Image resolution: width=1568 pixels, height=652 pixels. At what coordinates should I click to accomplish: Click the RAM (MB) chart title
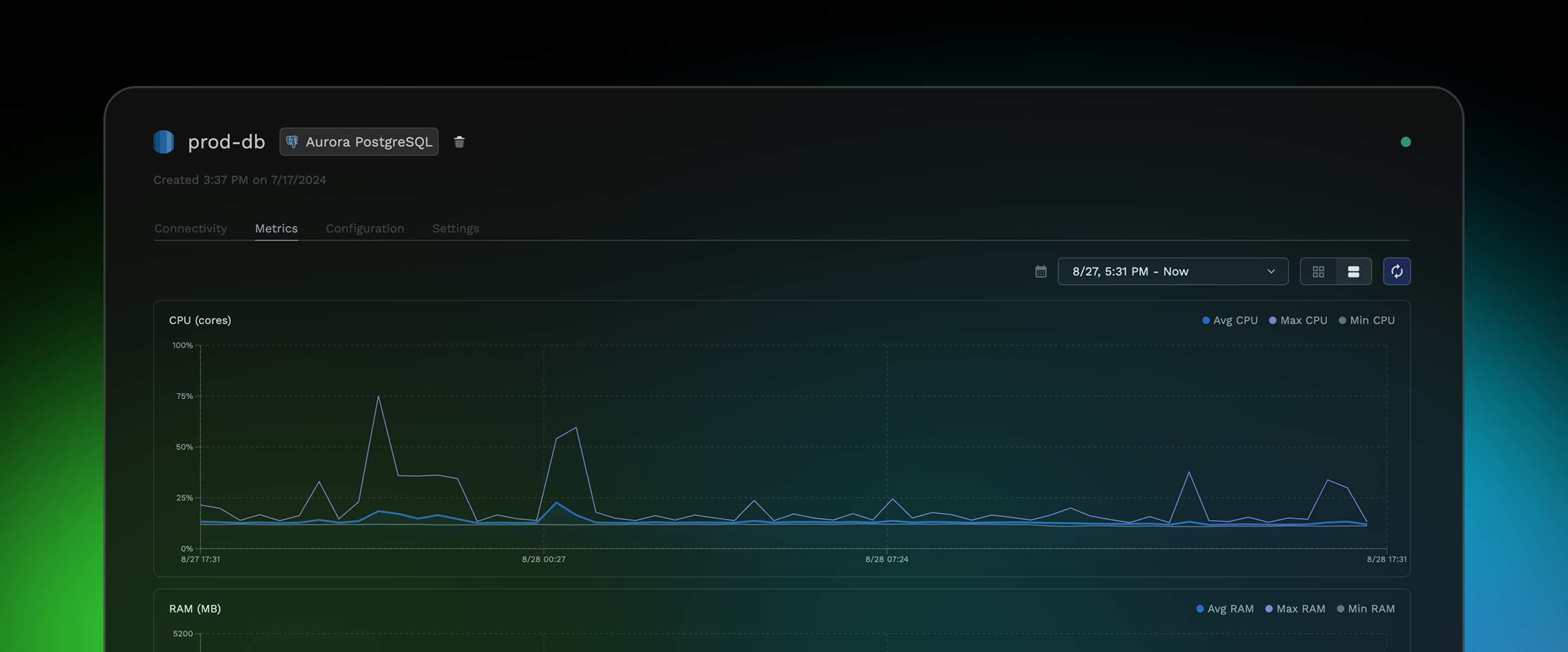[x=195, y=608]
